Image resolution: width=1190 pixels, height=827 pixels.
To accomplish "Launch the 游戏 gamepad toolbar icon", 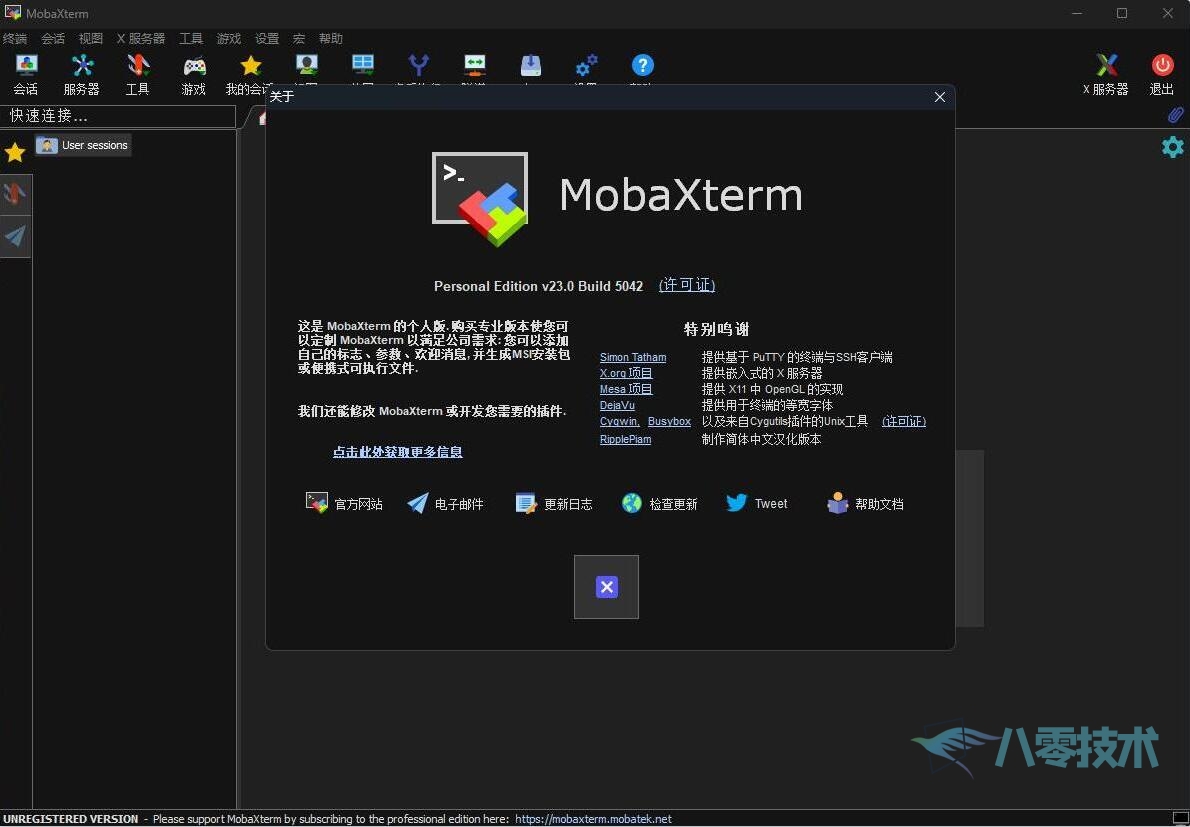I will 194,74.
